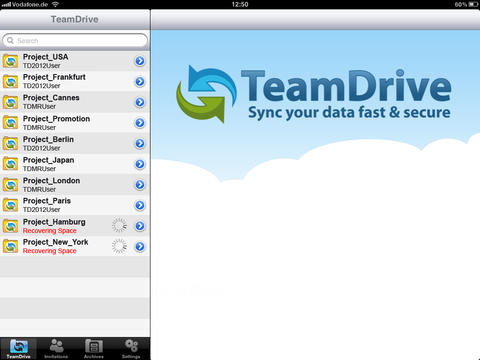Tap the Wi-Fi icon in the status bar
The width and height of the screenshot is (480, 360).
tap(55, 4)
